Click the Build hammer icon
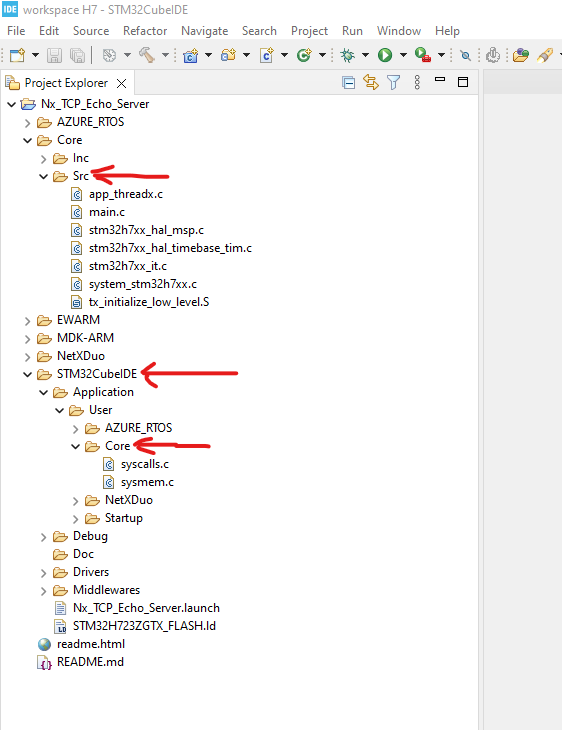The image size is (562, 730). click(x=147, y=55)
